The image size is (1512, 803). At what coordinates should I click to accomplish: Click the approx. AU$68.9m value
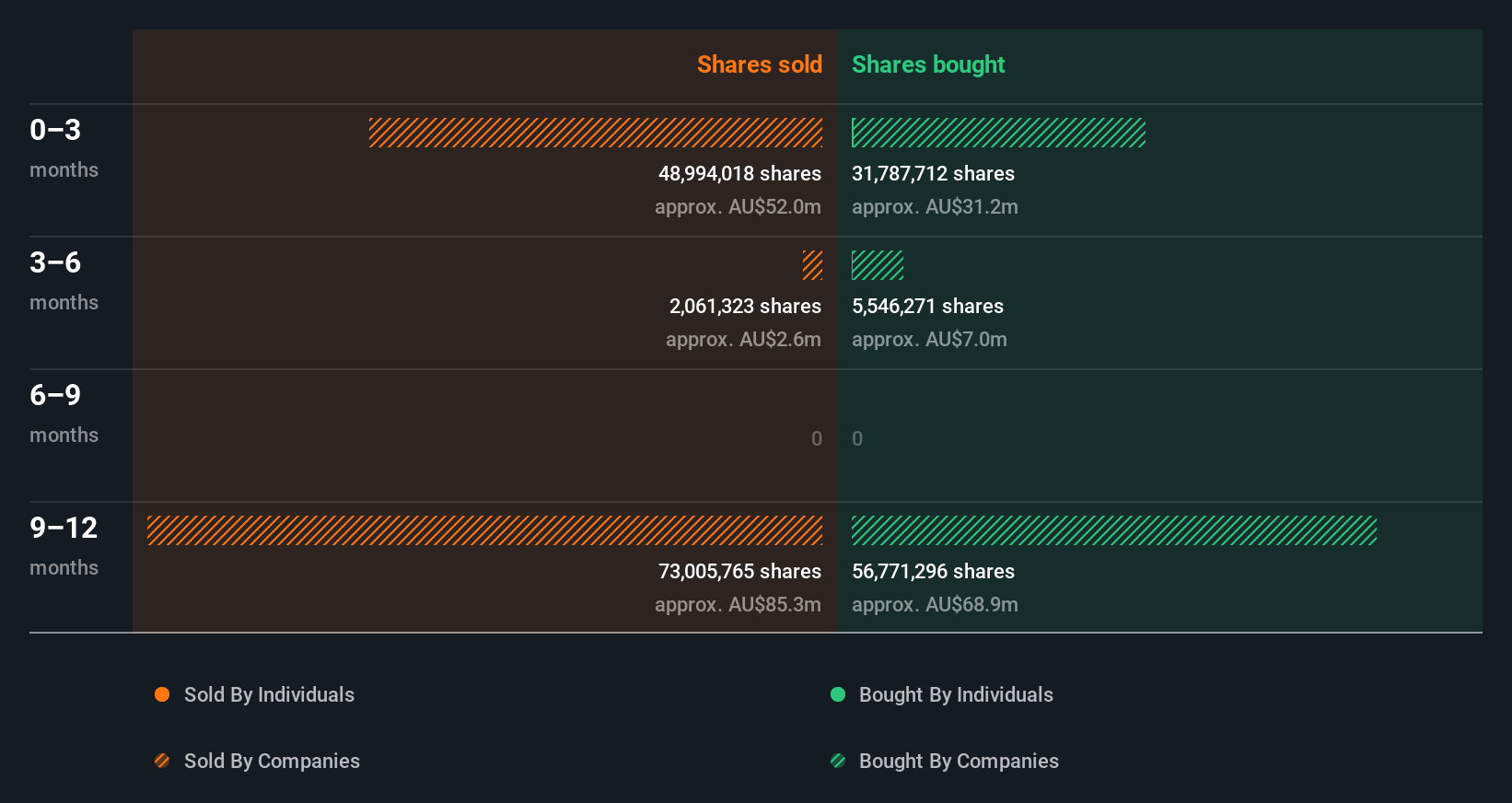pos(935,604)
